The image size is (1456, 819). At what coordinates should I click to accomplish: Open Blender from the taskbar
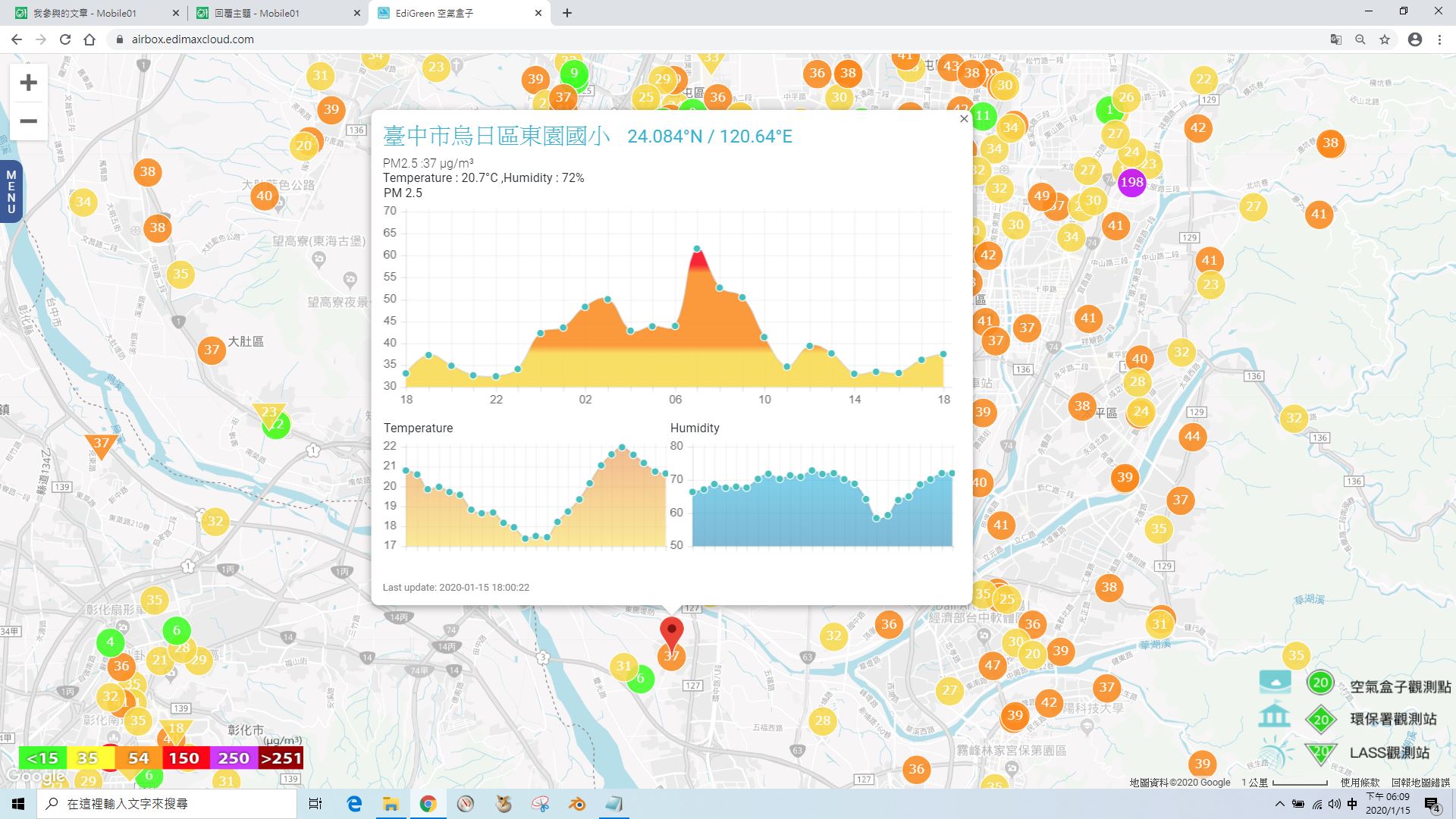pyautogui.click(x=577, y=804)
